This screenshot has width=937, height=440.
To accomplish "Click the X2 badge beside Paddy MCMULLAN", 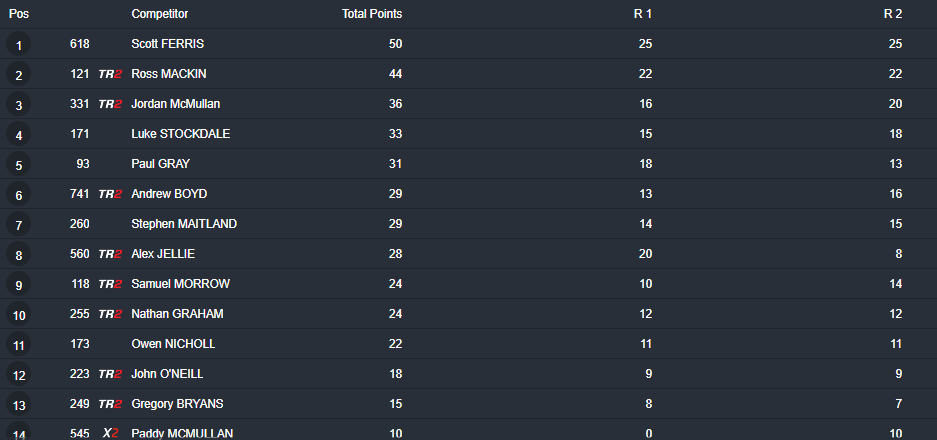I will point(110,433).
